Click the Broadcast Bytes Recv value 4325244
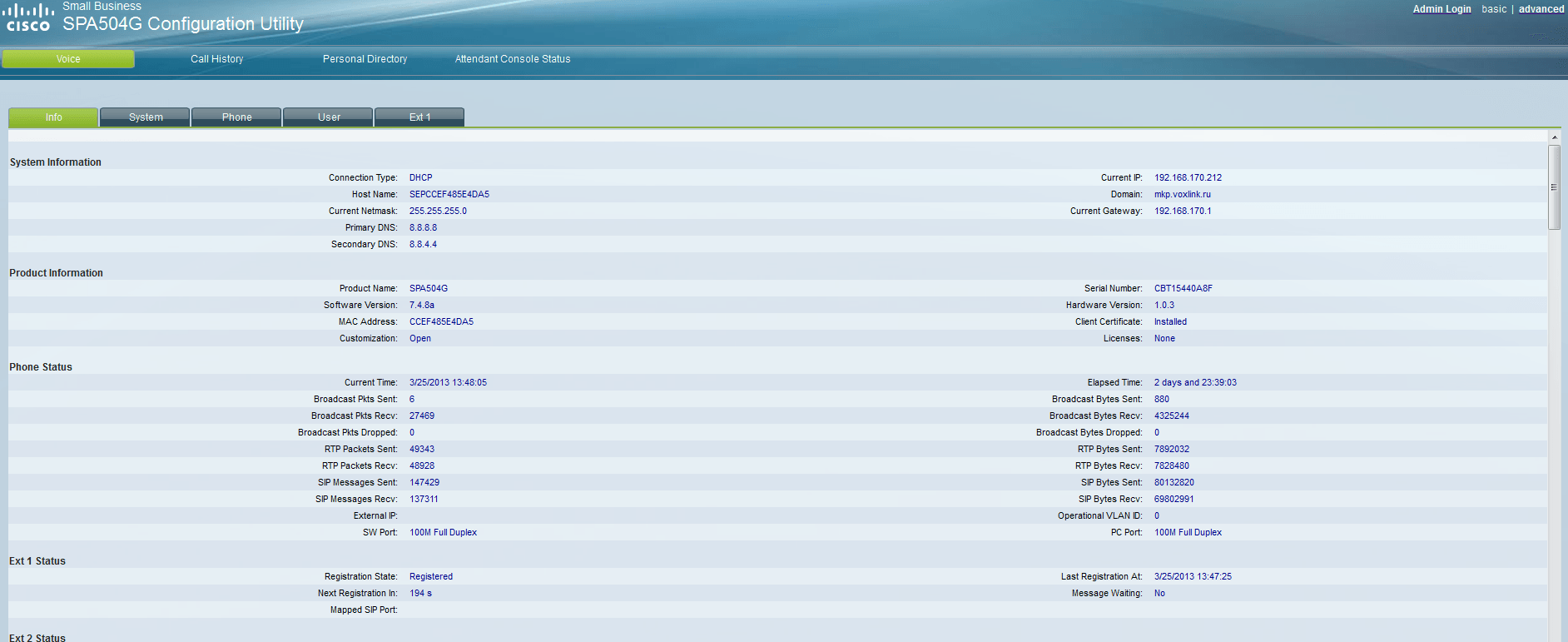 (x=1171, y=416)
